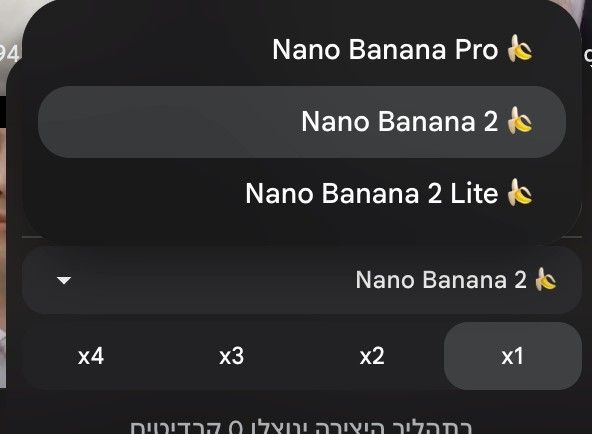This screenshot has height=434, width=592.
Task: Choose Nano Banana Pro from the model list
Action: [302, 49]
